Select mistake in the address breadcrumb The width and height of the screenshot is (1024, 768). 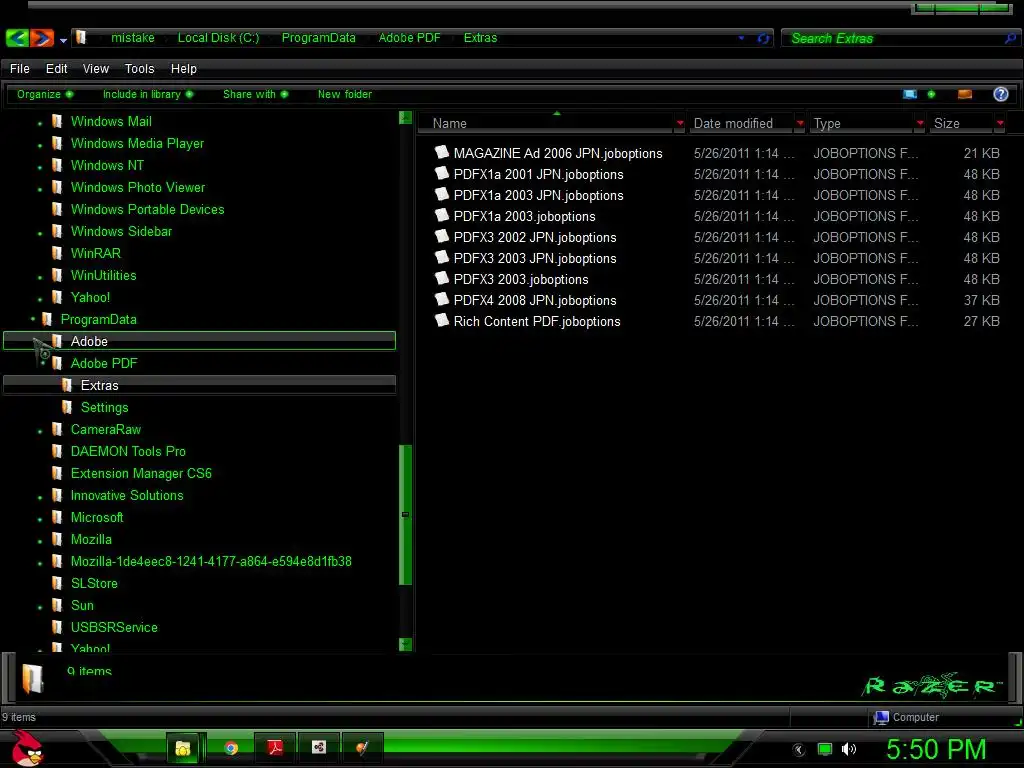click(133, 38)
